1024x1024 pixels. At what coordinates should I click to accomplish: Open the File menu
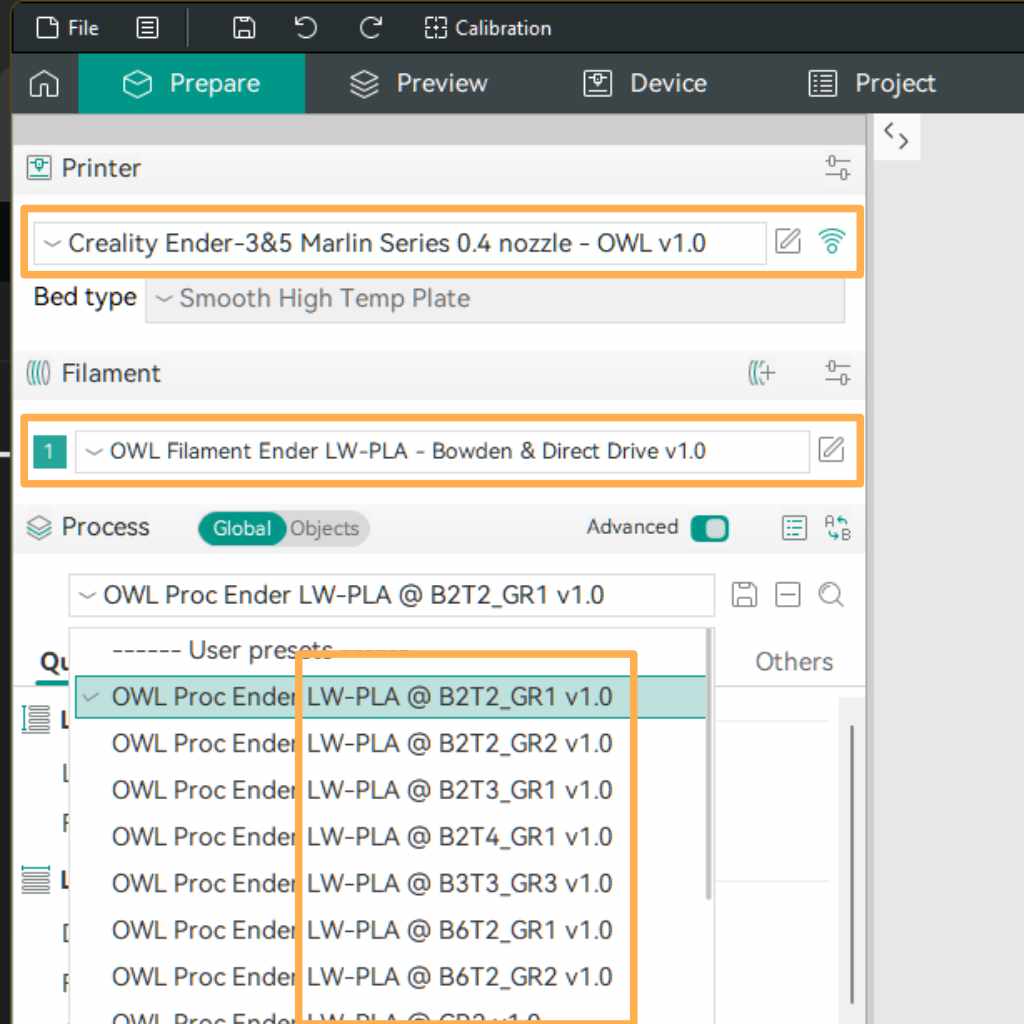coord(68,28)
